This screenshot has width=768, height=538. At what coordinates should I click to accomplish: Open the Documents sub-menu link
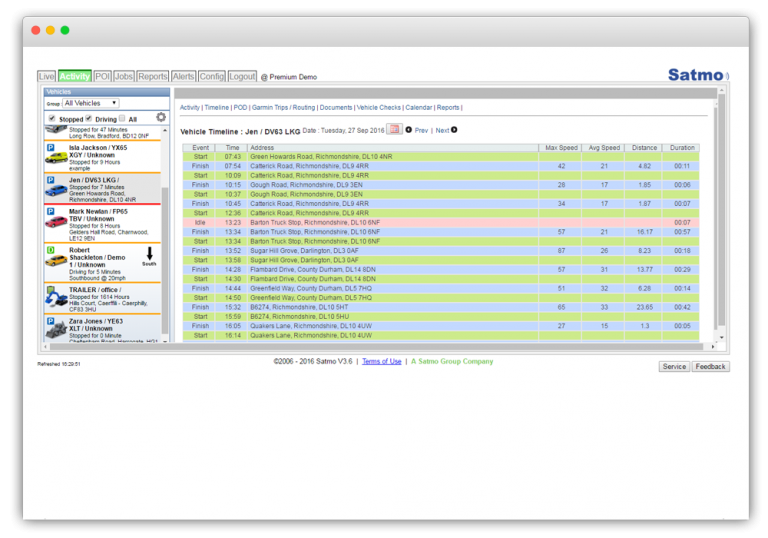pyautogui.click(x=336, y=107)
